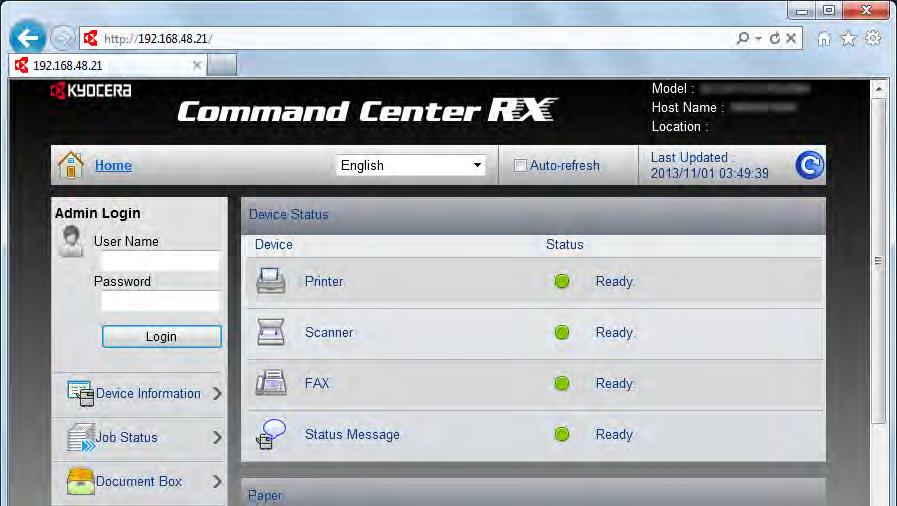Click the Printer Ready status text
This screenshot has width=897, height=506.
[616, 281]
